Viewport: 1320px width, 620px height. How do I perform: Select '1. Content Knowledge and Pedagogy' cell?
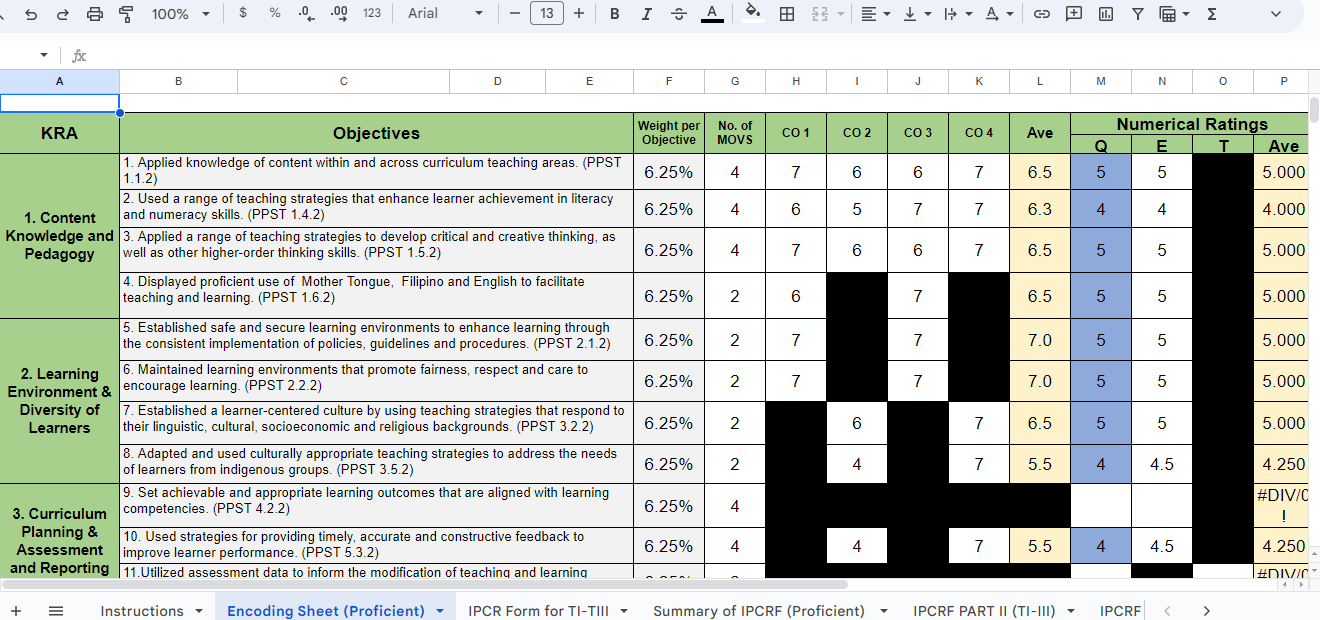coord(59,236)
